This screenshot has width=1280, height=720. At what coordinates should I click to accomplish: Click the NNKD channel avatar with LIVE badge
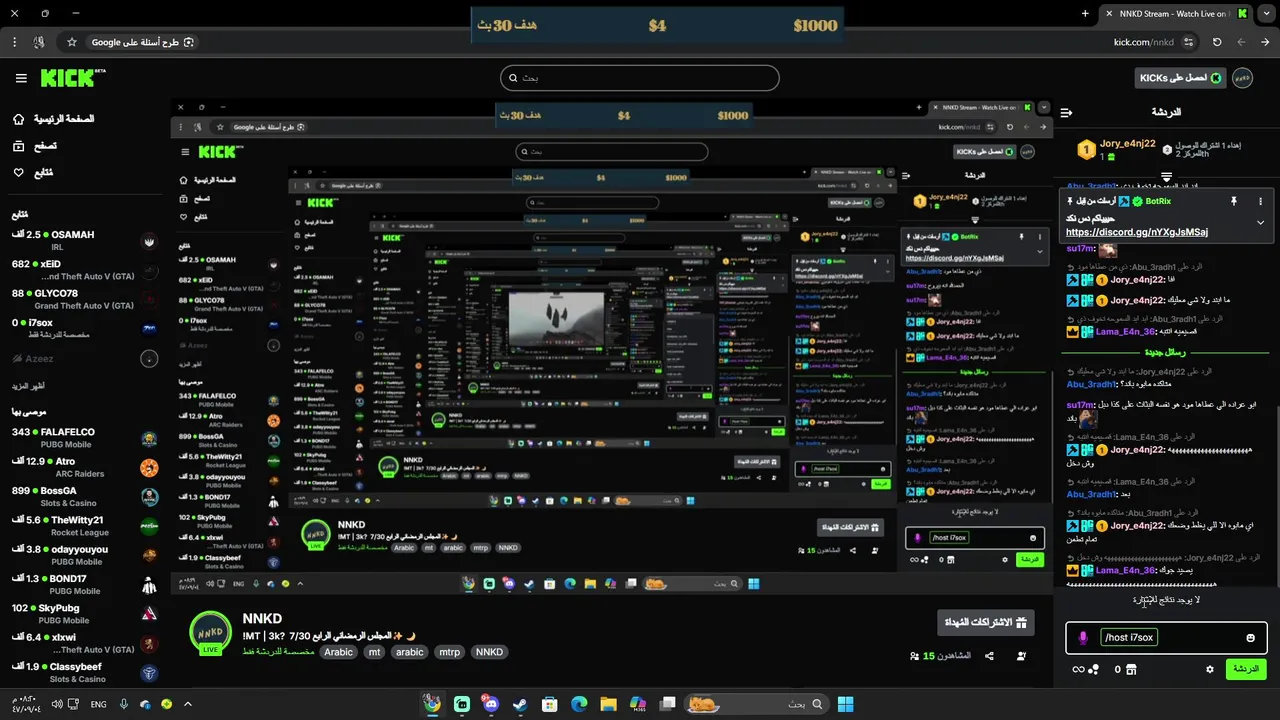210,634
